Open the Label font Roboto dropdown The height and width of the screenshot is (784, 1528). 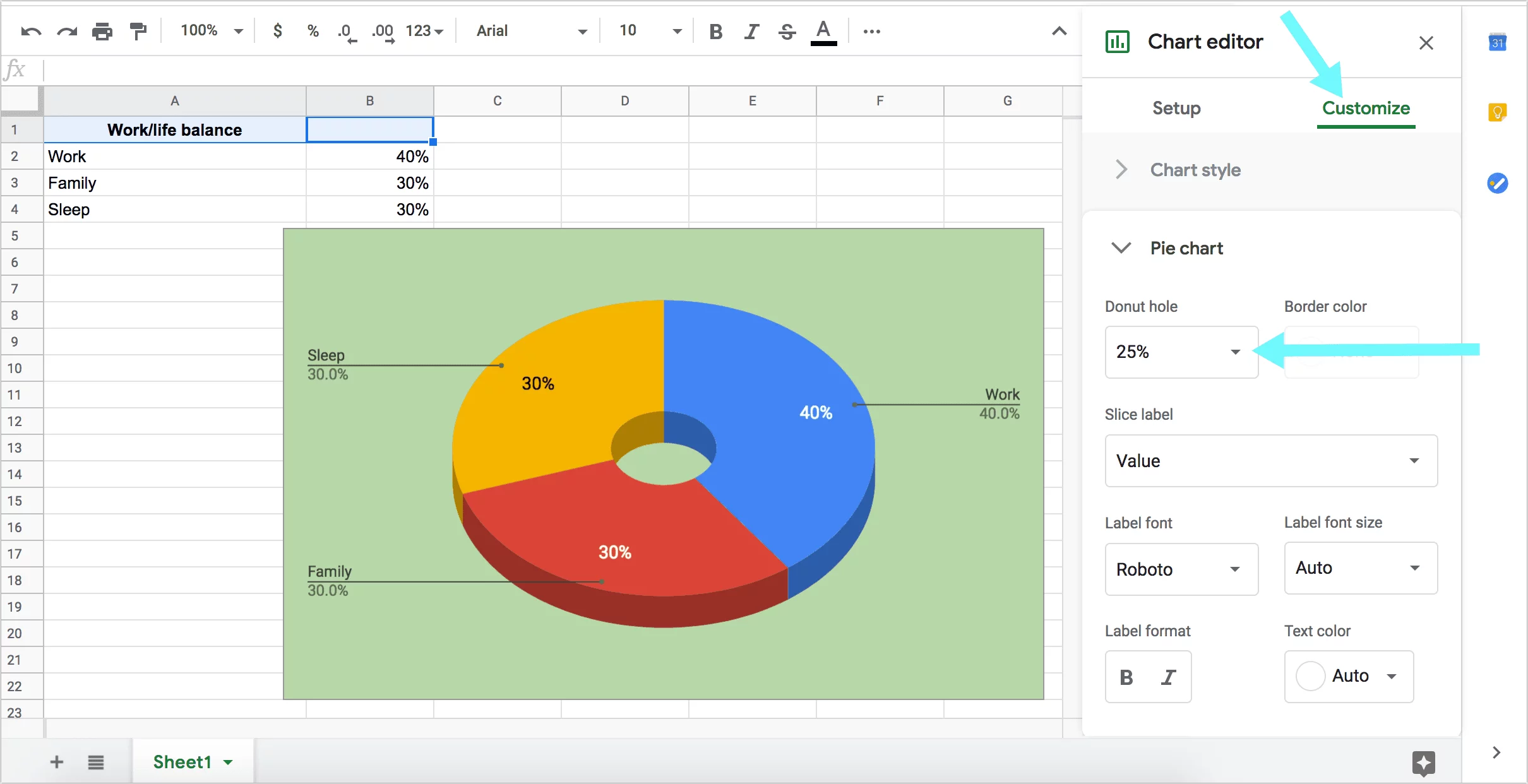point(1181,569)
